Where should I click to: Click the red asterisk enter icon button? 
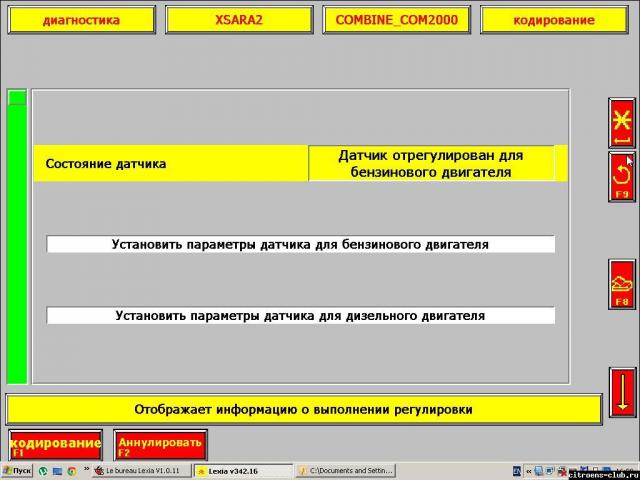coord(622,123)
